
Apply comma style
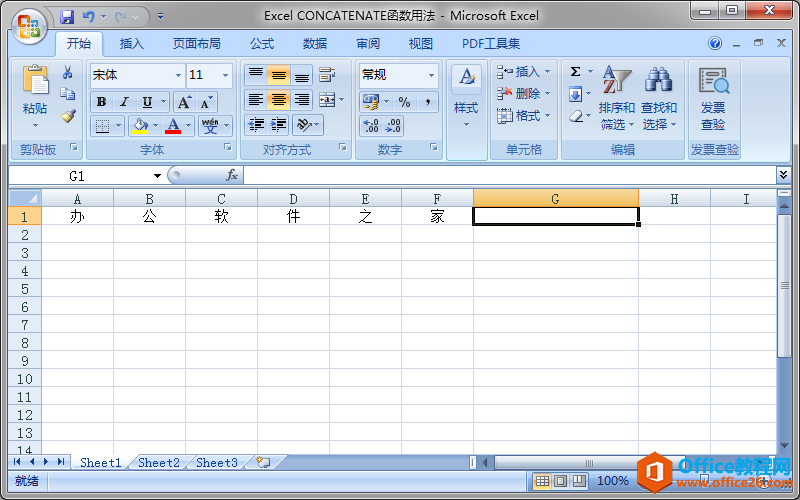tap(428, 102)
